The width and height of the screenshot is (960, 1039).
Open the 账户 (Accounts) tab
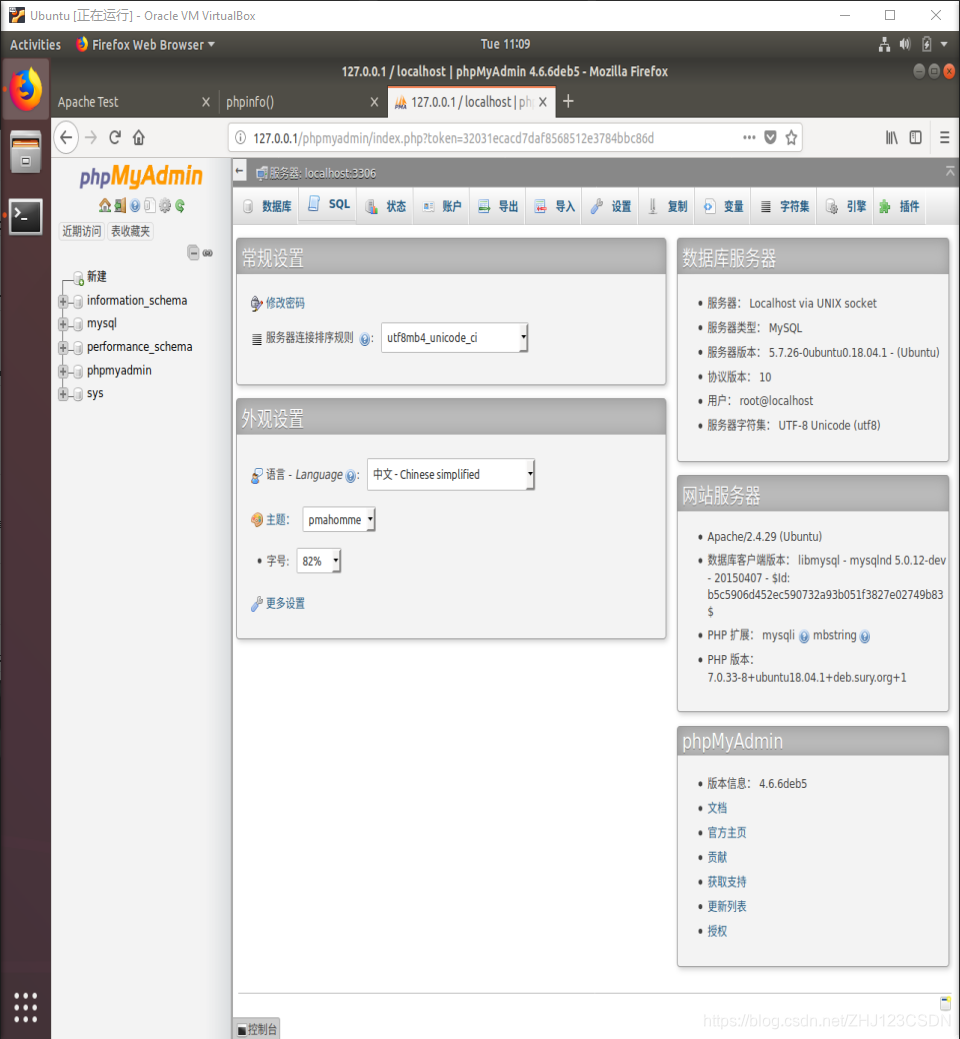(442, 206)
